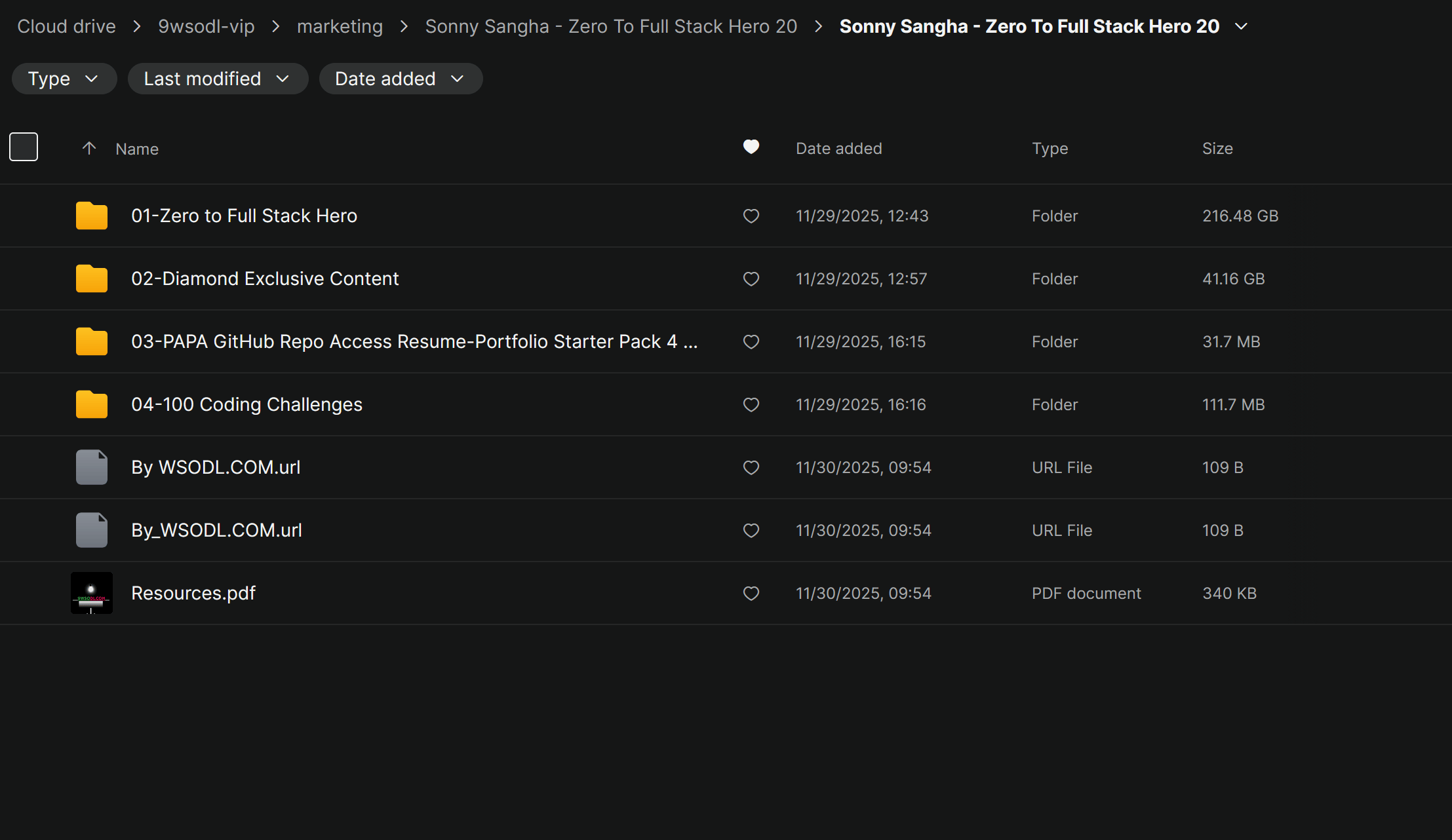Click the folder icon for 01-Zero to Full Stack Hero
The height and width of the screenshot is (840, 1452).
click(x=91, y=216)
